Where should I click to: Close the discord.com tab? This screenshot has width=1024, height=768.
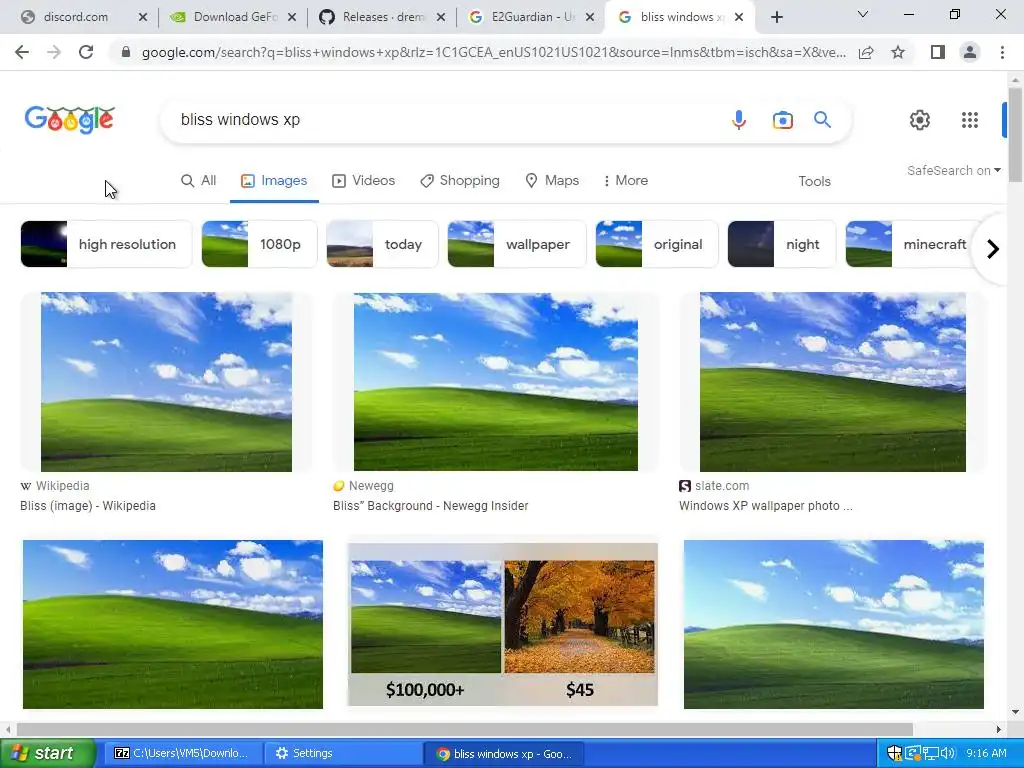[143, 17]
